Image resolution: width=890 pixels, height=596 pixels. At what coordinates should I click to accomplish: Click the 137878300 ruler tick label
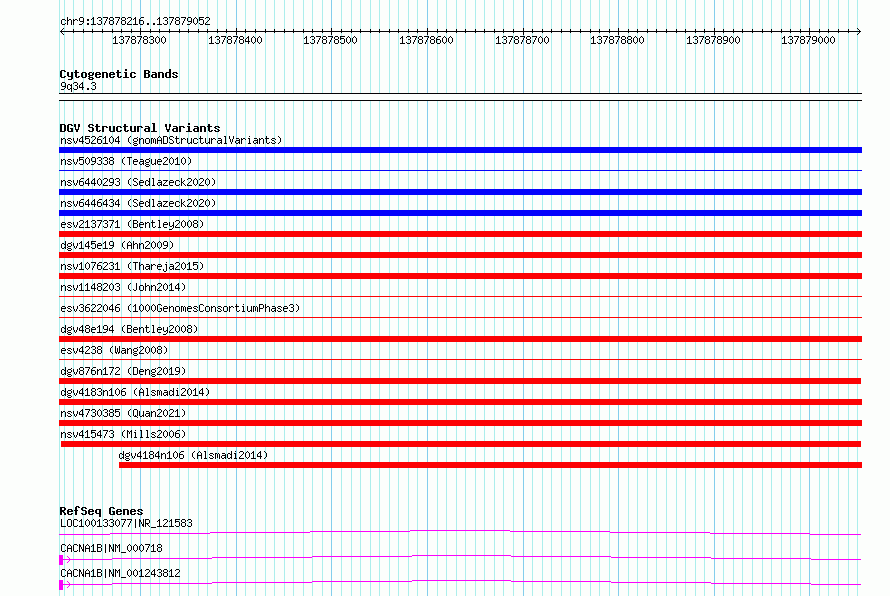pos(139,40)
